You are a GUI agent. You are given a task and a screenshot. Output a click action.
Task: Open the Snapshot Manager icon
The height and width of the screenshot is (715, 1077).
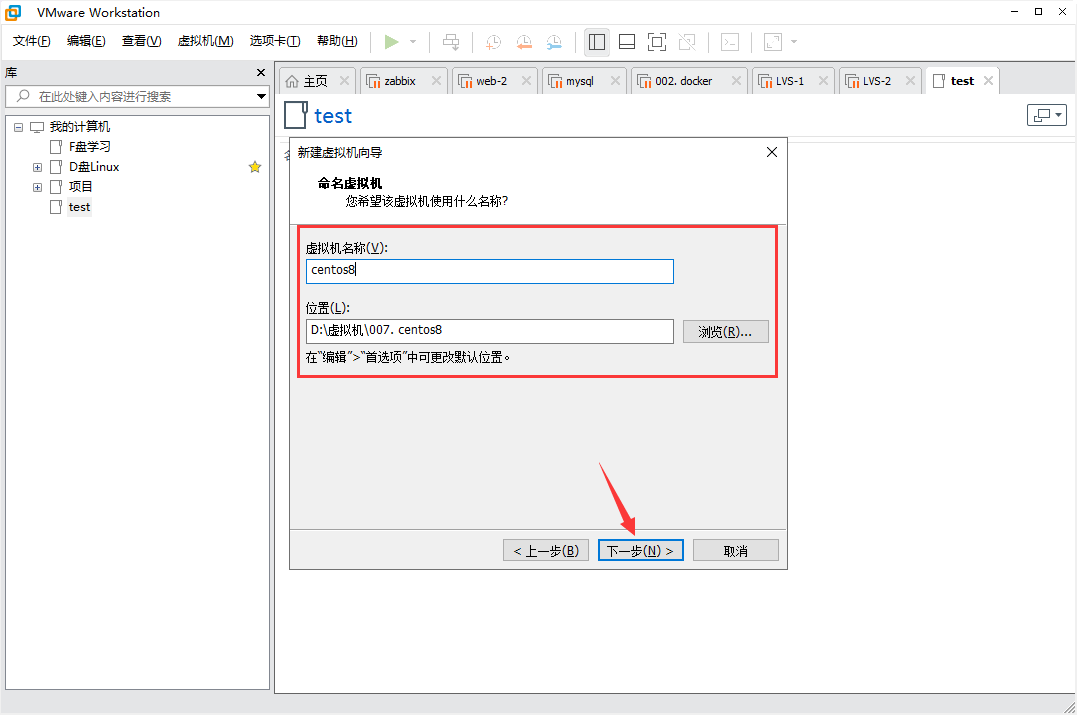(x=554, y=42)
